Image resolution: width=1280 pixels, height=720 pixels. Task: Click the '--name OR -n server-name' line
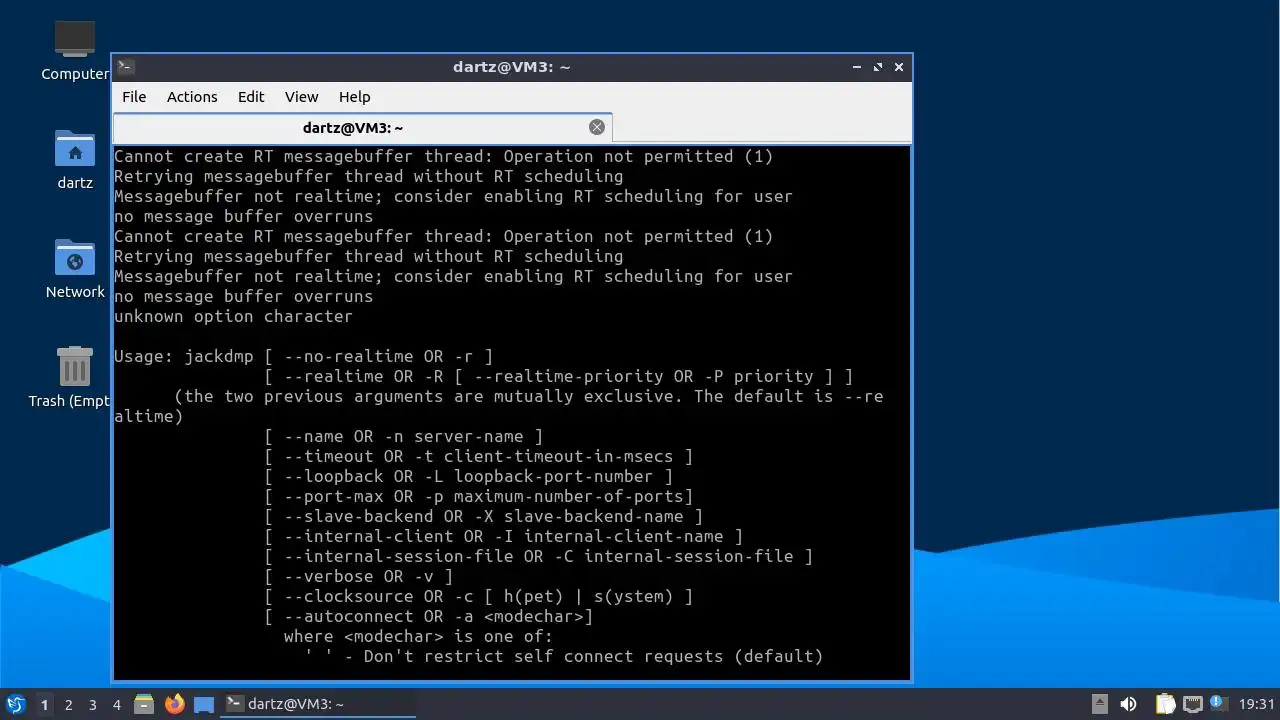[x=403, y=436]
